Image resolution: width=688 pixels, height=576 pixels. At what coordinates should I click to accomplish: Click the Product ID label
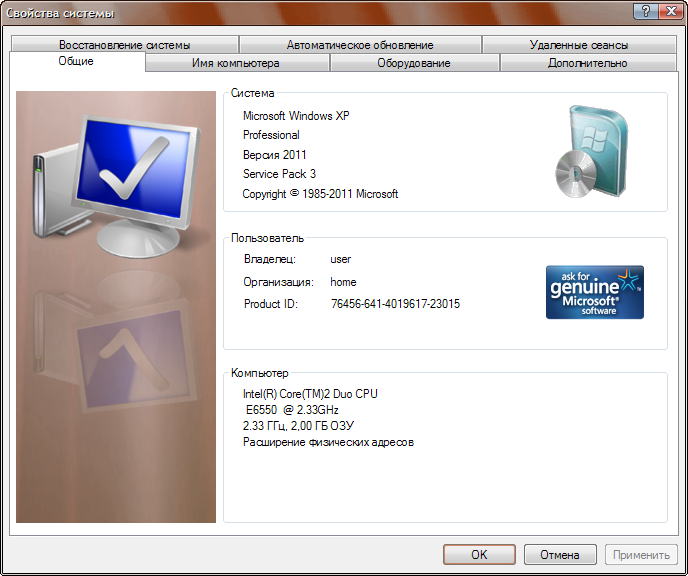[x=271, y=304]
